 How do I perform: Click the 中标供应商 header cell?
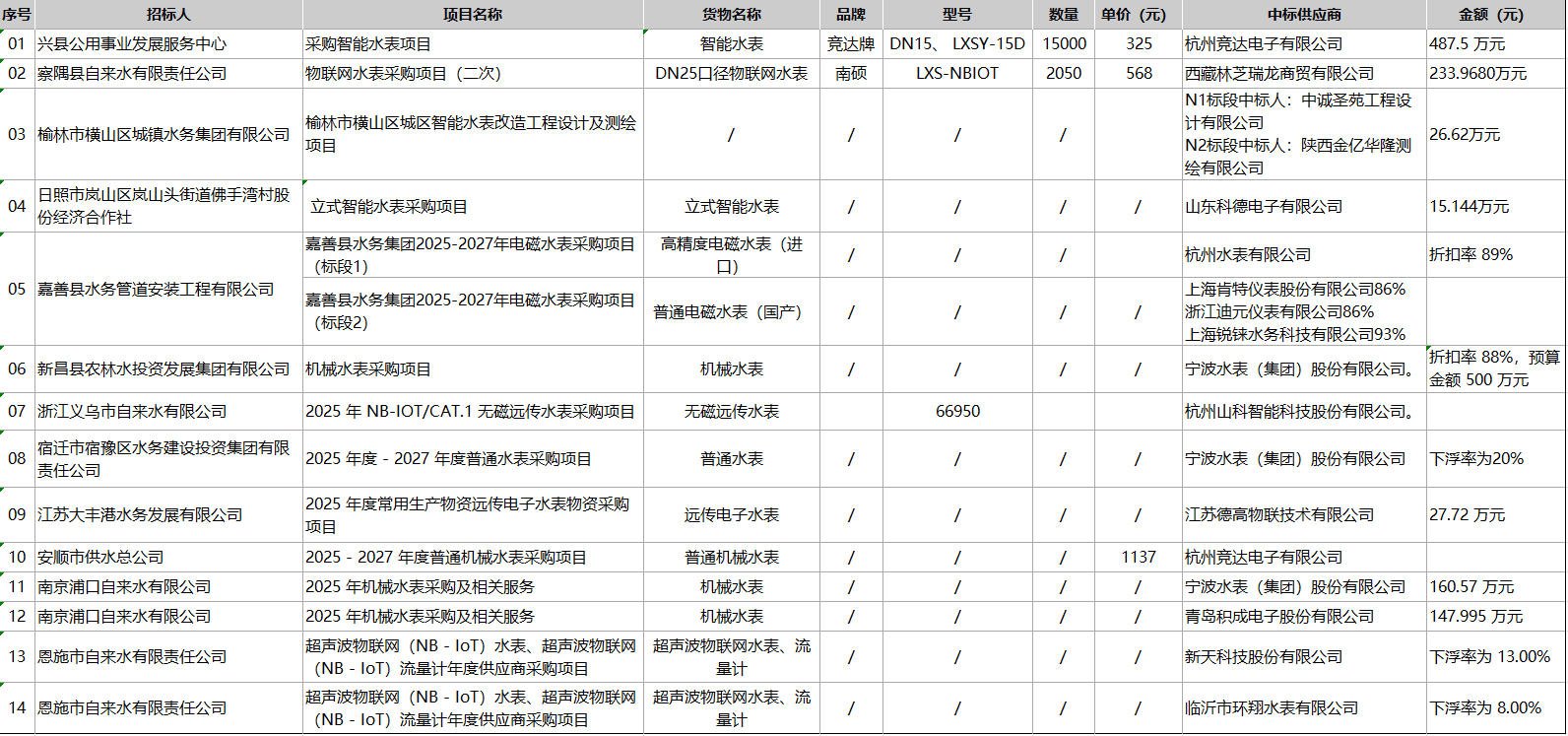tap(1304, 15)
